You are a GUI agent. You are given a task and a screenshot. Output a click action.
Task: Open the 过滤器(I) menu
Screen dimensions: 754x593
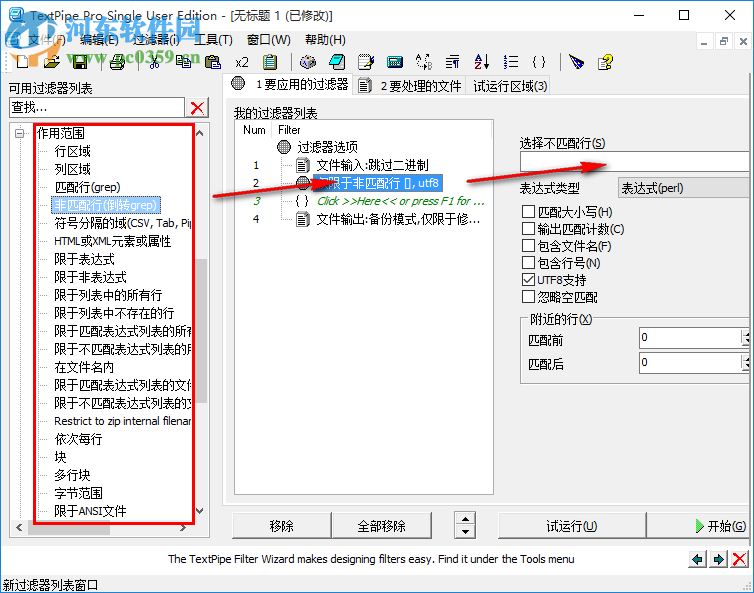157,40
